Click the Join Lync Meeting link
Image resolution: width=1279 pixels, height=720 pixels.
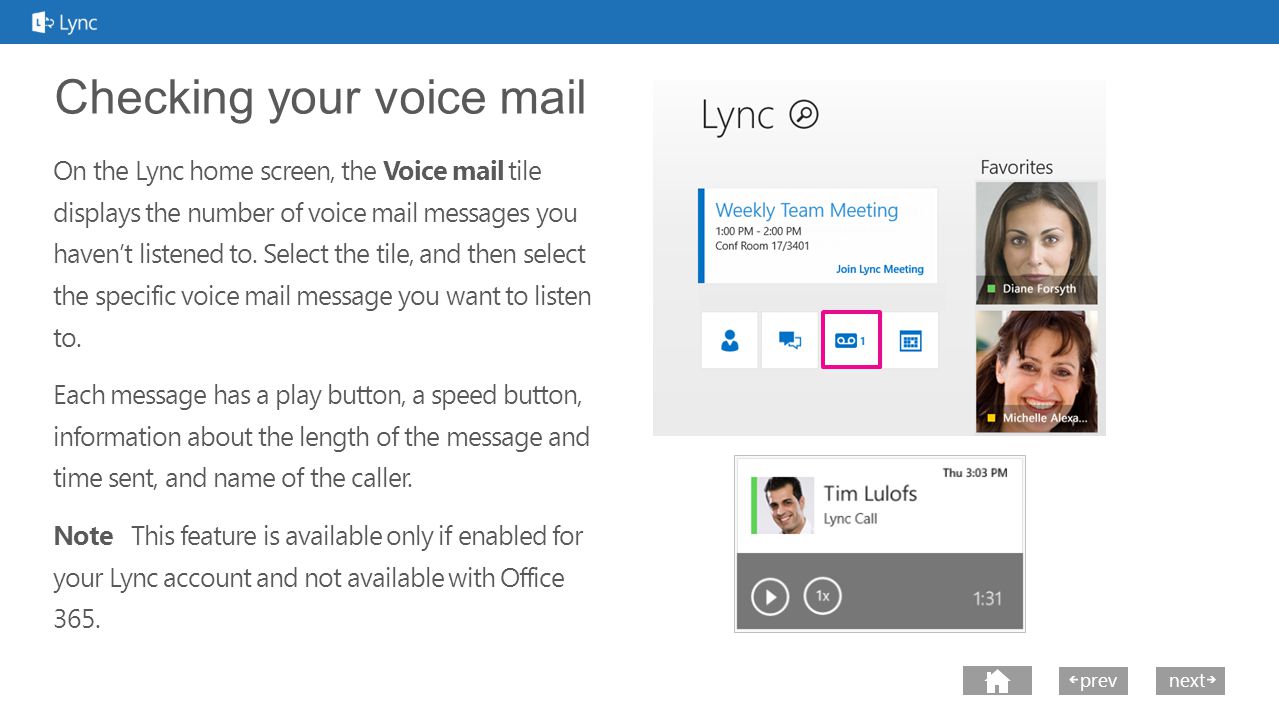tap(880, 269)
